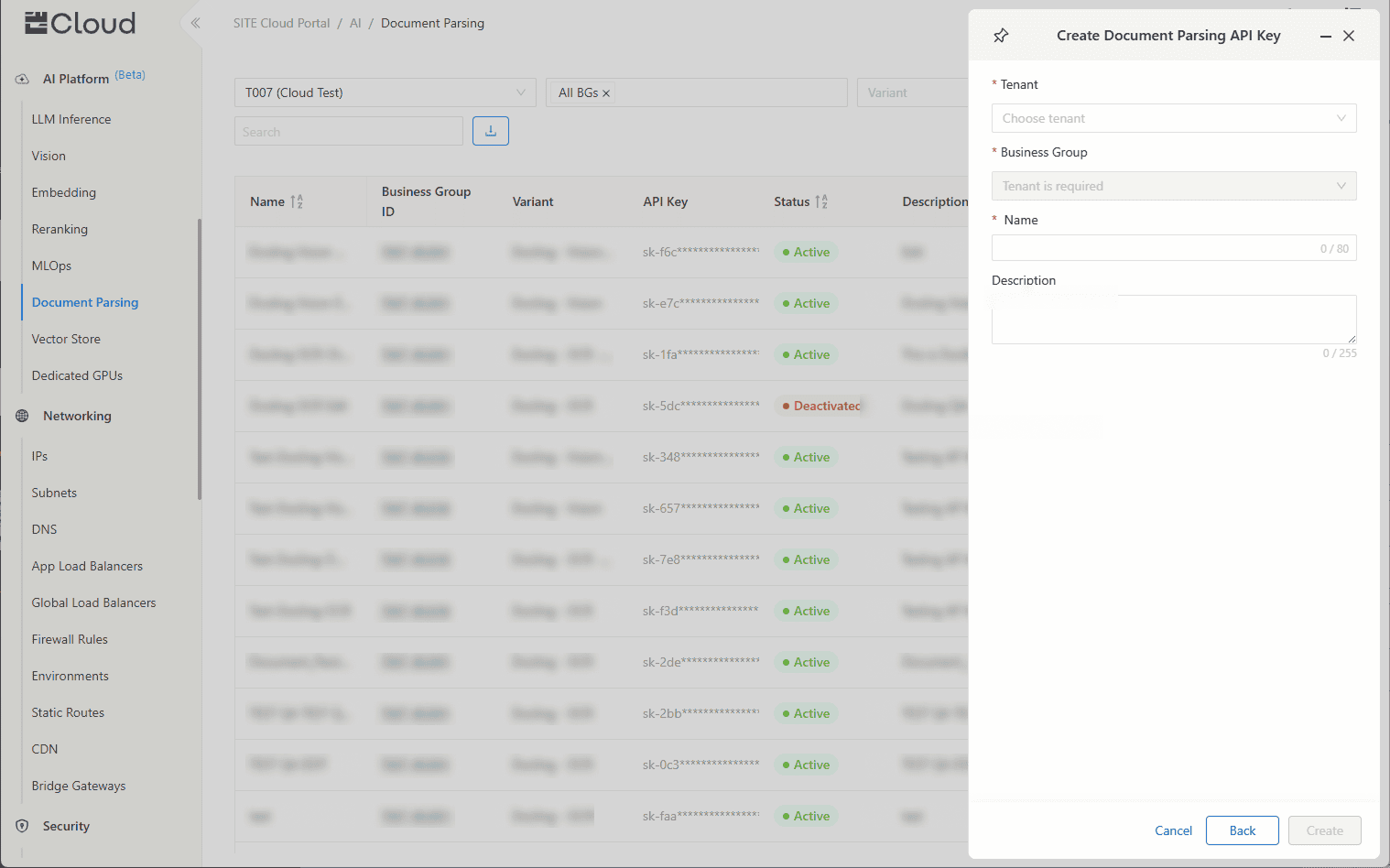Collapse the left sidebar with double-chevron
Screen dimensions: 1390x868
coord(195,23)
